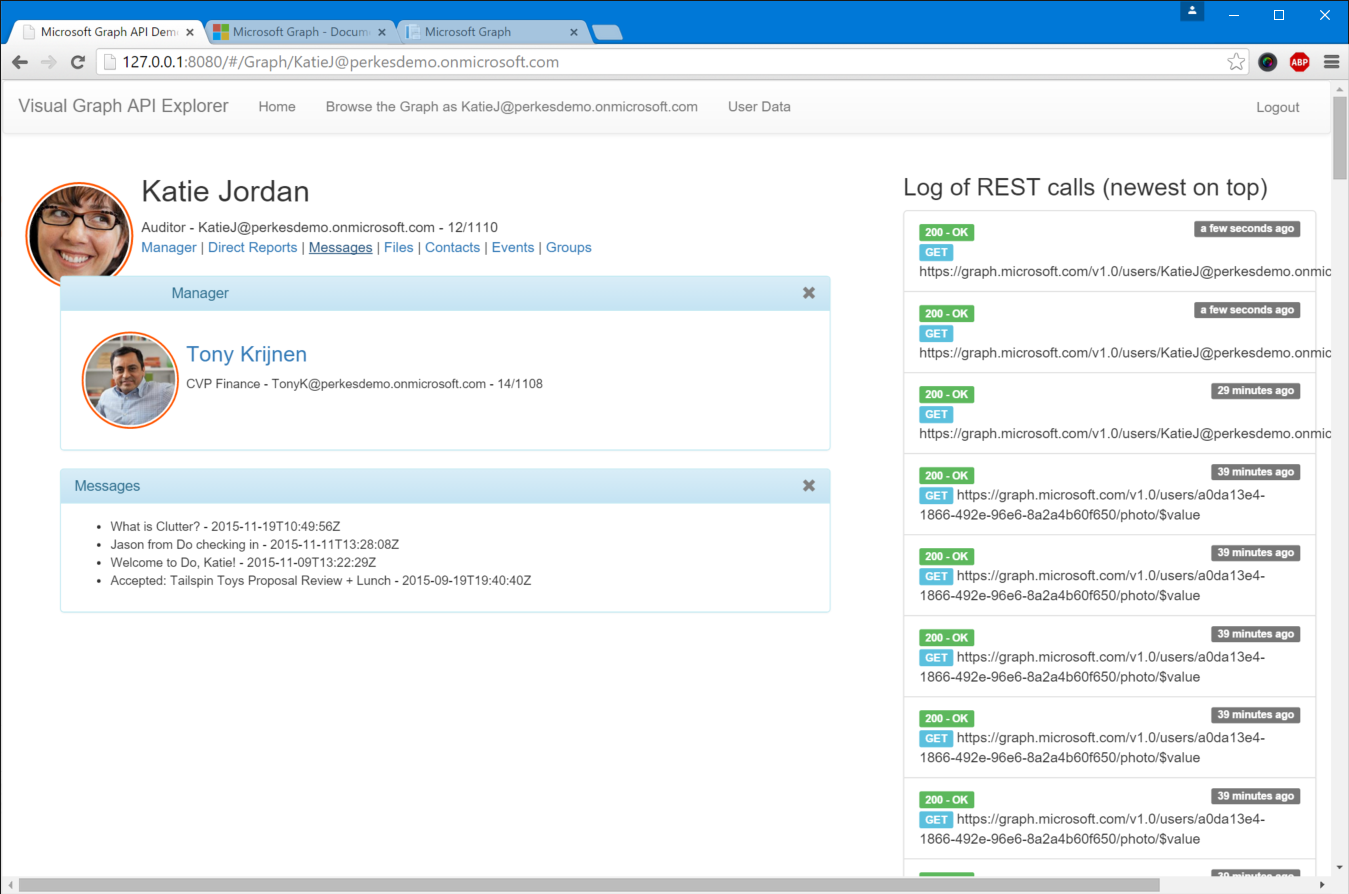Select the Microsoft Graph API Demo tab
This screenshot has height=894, width=1349.
[107, 32]
